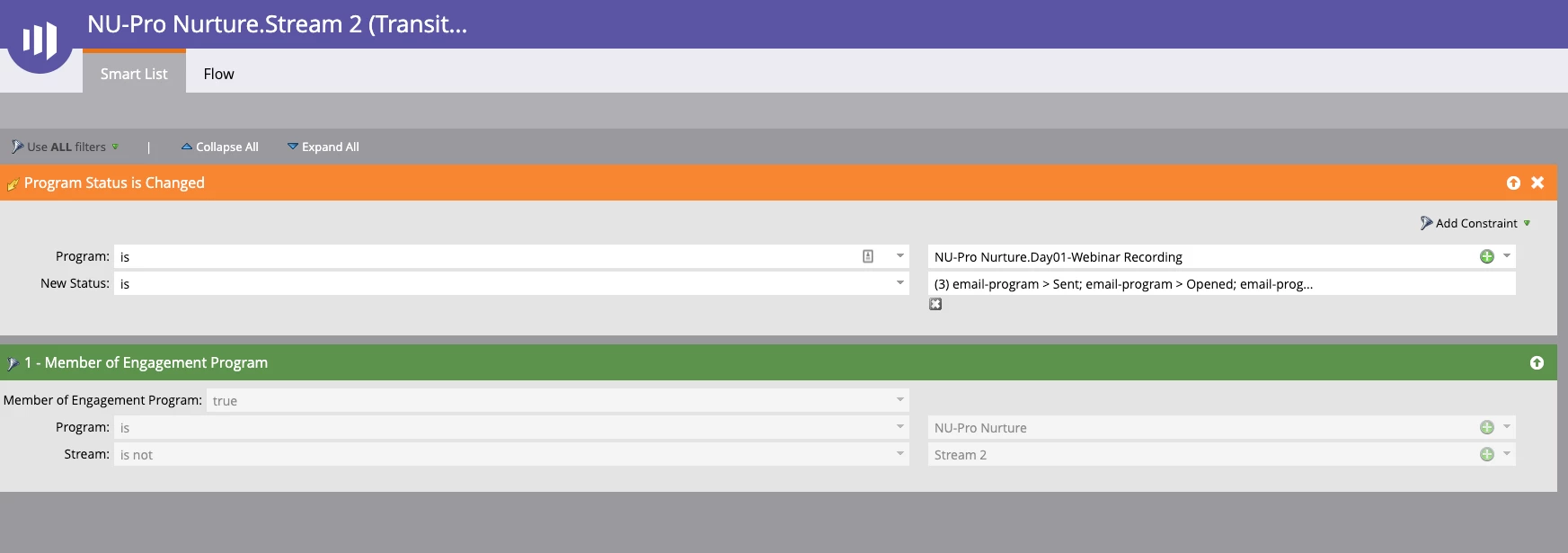Screen dimensions: 1568x553
Task: Open the dropdown for NU-Pro Nurture.Day01-Webinar Recording value
Action: (x=1507, y=256)
